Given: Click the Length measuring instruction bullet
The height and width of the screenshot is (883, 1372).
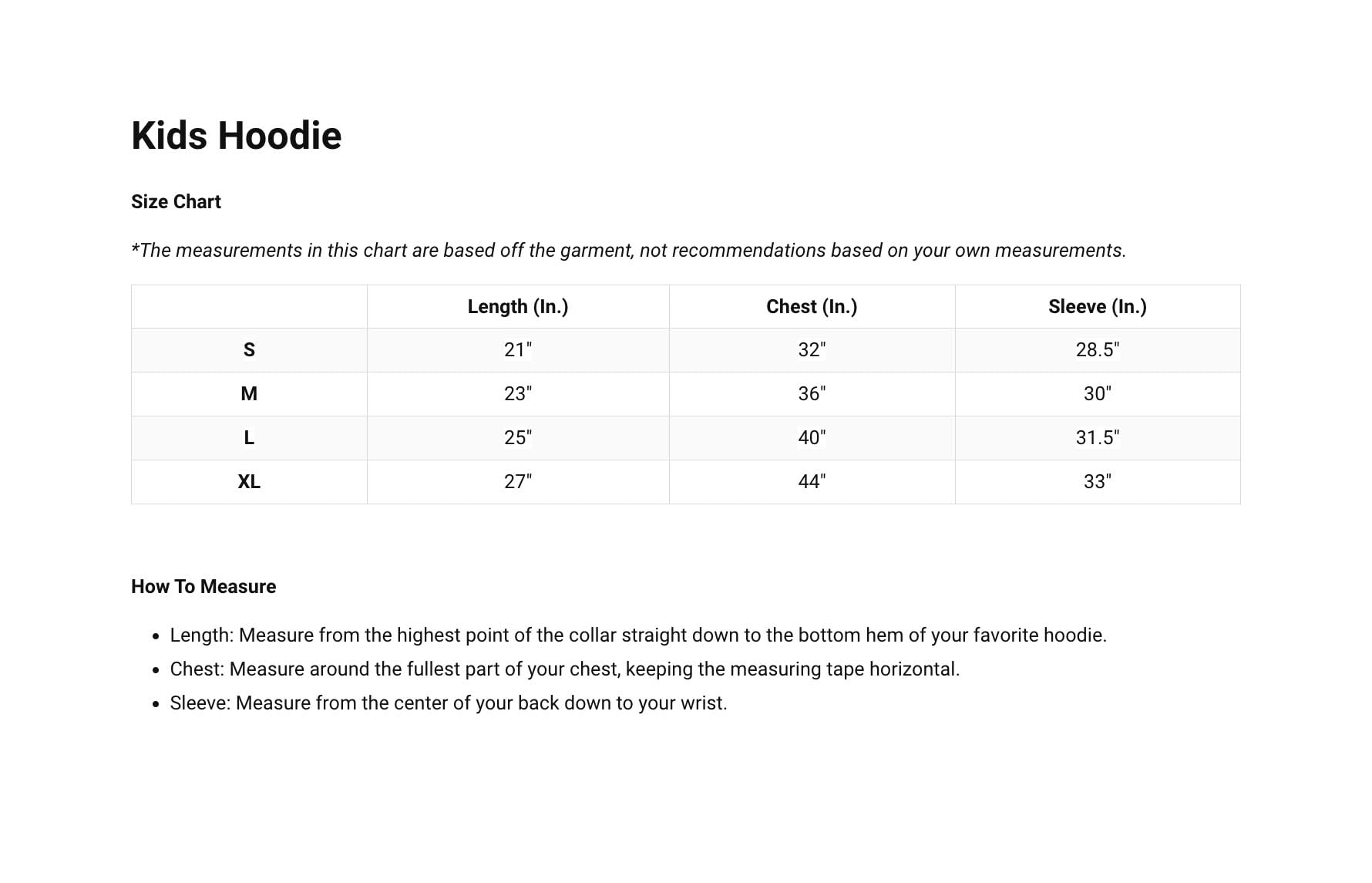Looking at the screenshot, I should coord(637,635).
